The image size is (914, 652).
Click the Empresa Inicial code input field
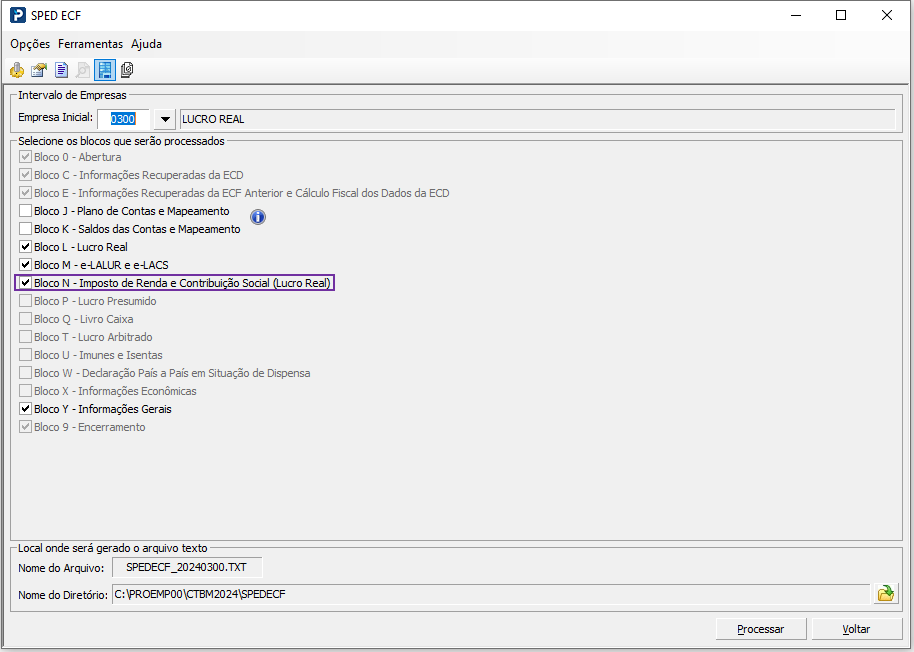pyautogui.click(x=123, y=119)
